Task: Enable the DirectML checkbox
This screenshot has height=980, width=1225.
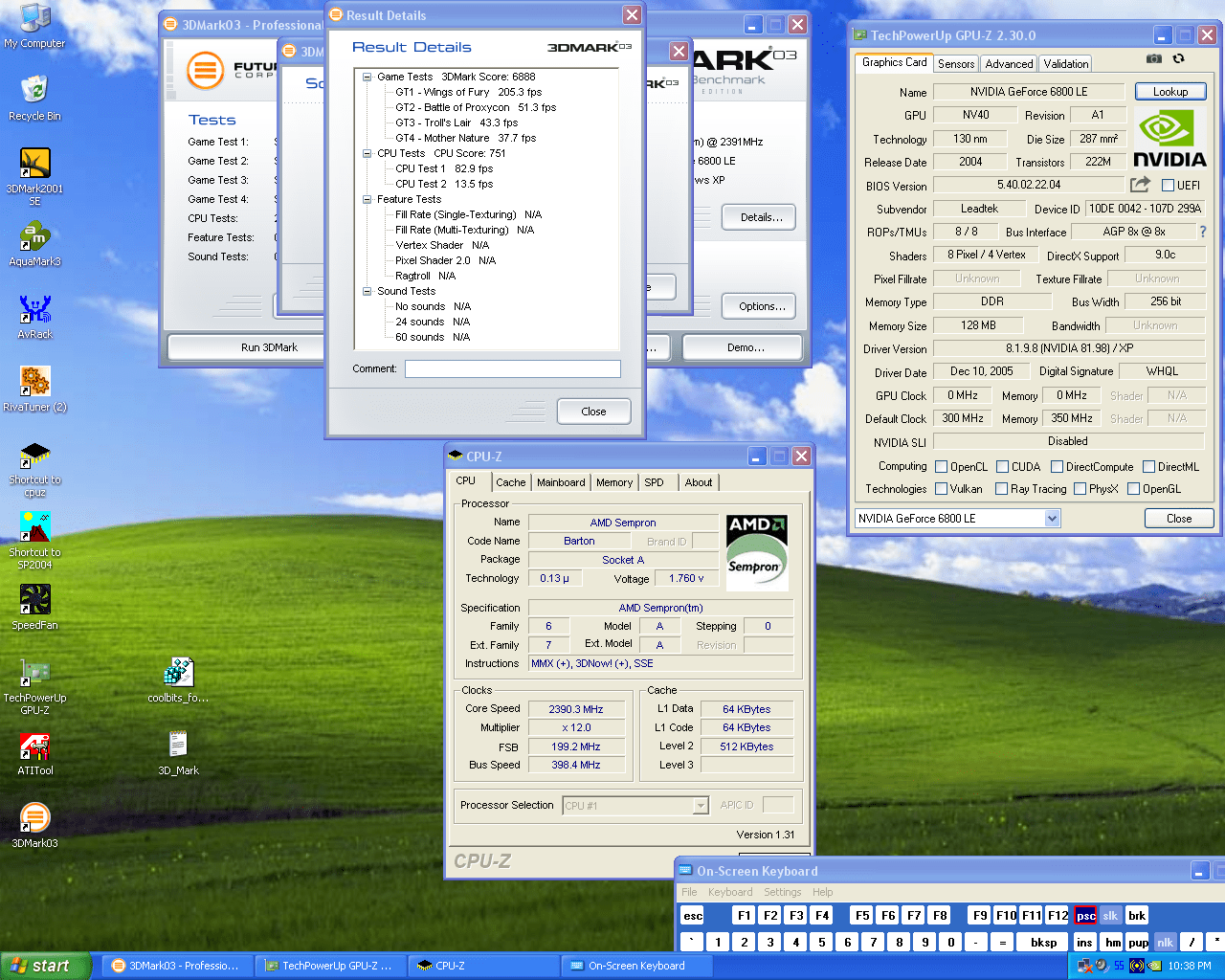Action: [1148, 467]
